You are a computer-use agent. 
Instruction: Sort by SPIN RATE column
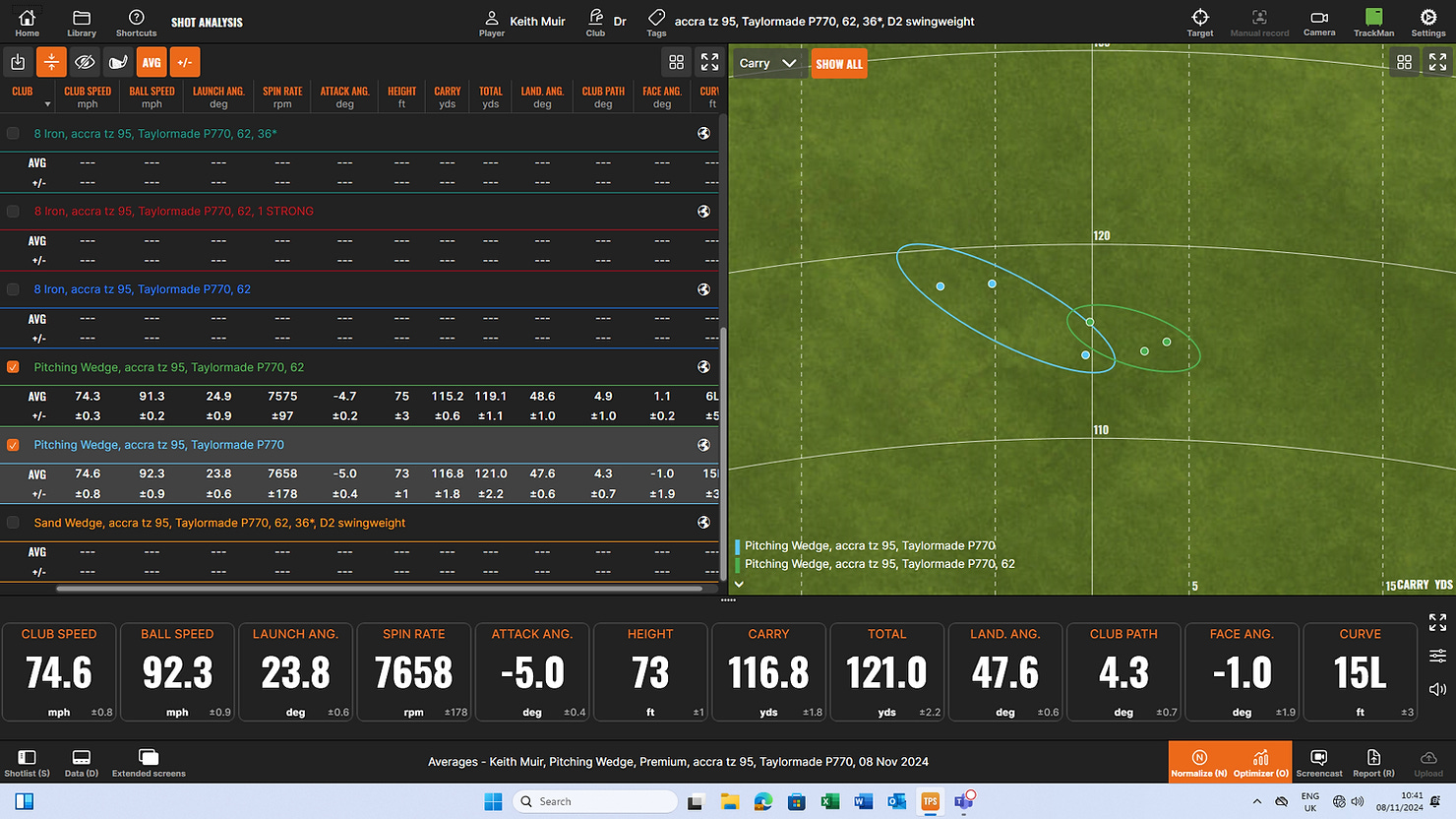pos(282,96)
